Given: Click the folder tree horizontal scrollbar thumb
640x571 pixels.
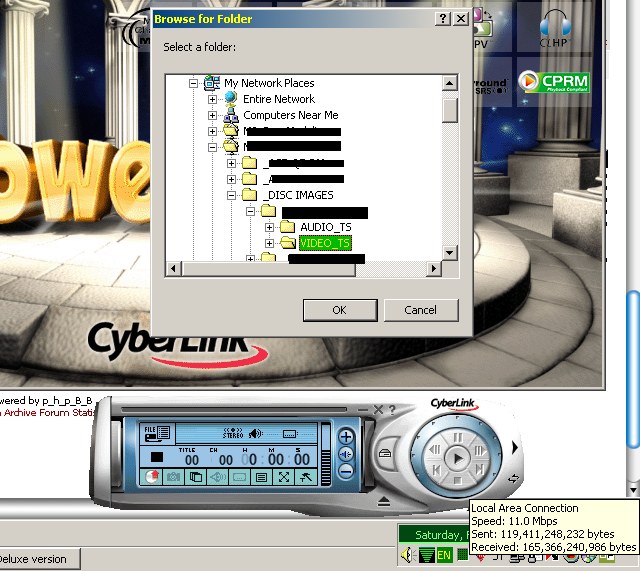Looking at the screenshot, I should (269, 269).
